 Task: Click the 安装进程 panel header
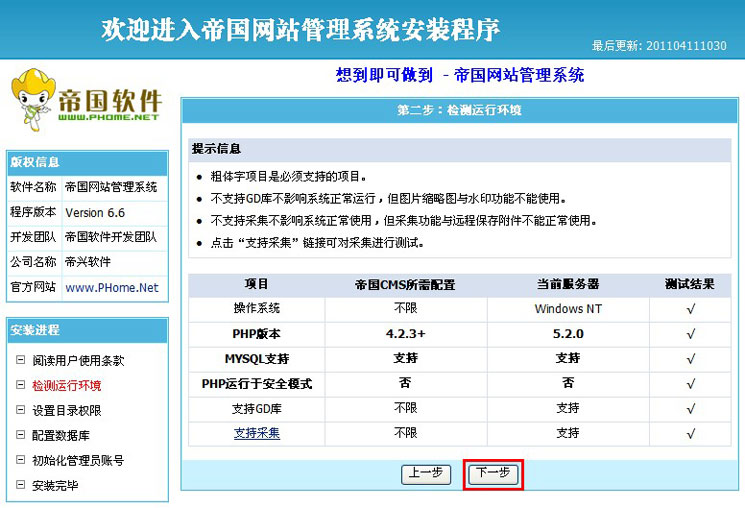87,330
